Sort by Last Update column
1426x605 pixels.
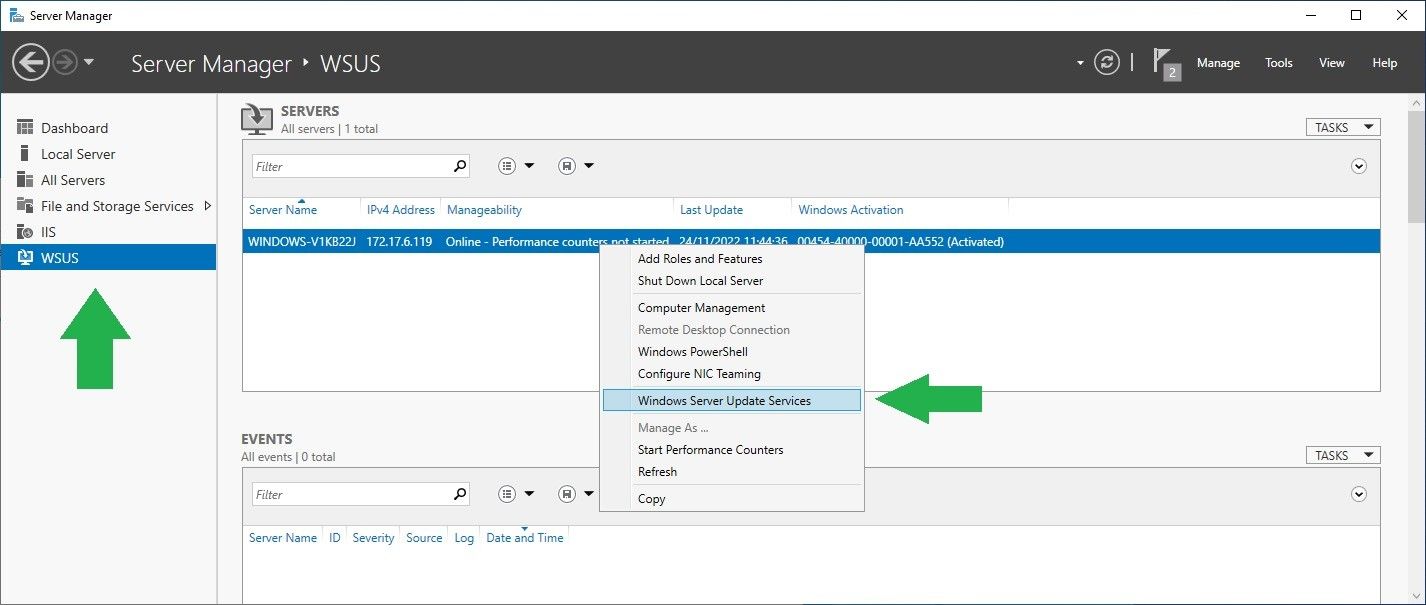tap(711, 210)
